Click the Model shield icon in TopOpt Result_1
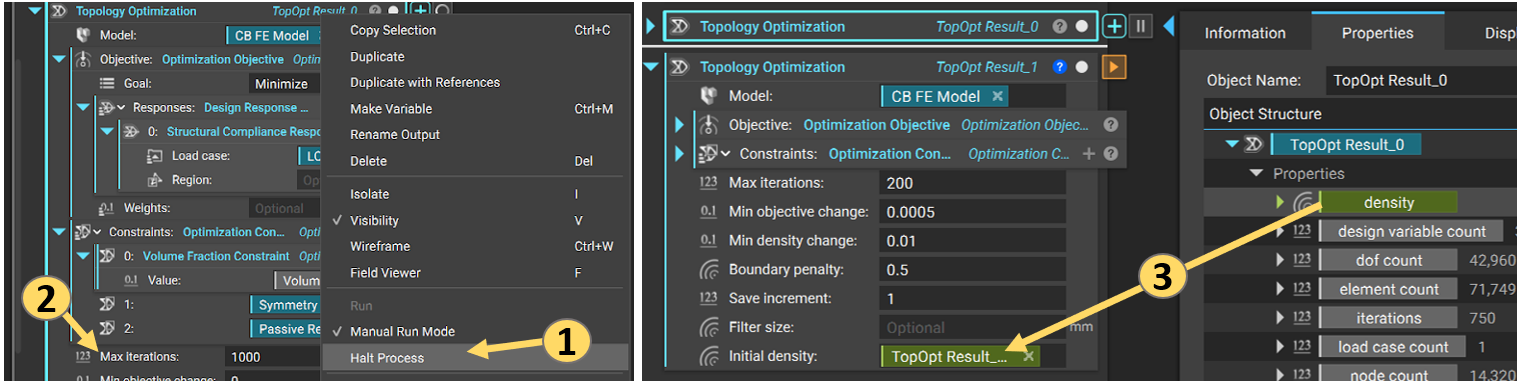Viewport: 1520px width, 382px height. (x=709, y=97)
